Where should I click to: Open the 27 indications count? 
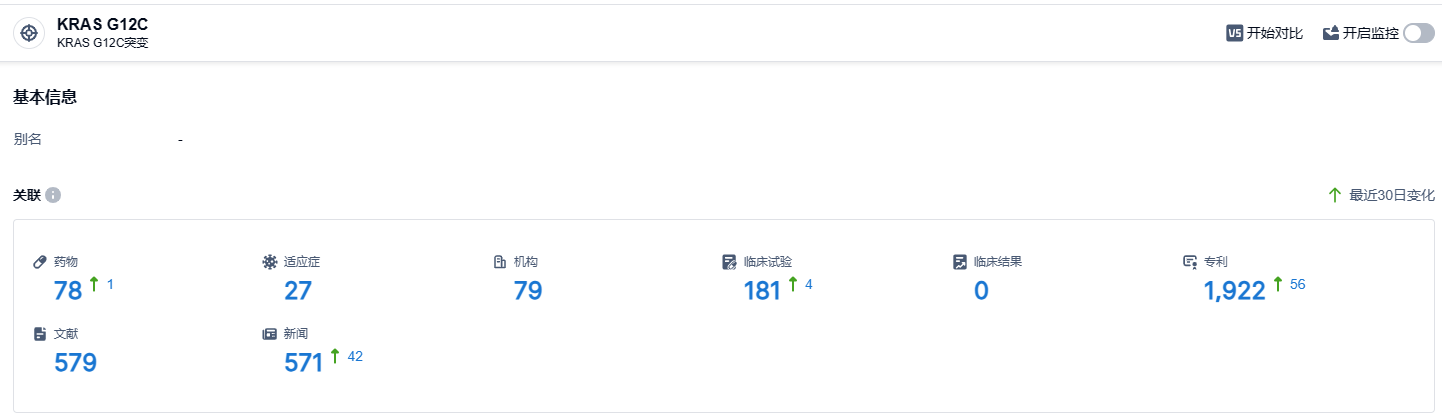click(x=298, y=291)
